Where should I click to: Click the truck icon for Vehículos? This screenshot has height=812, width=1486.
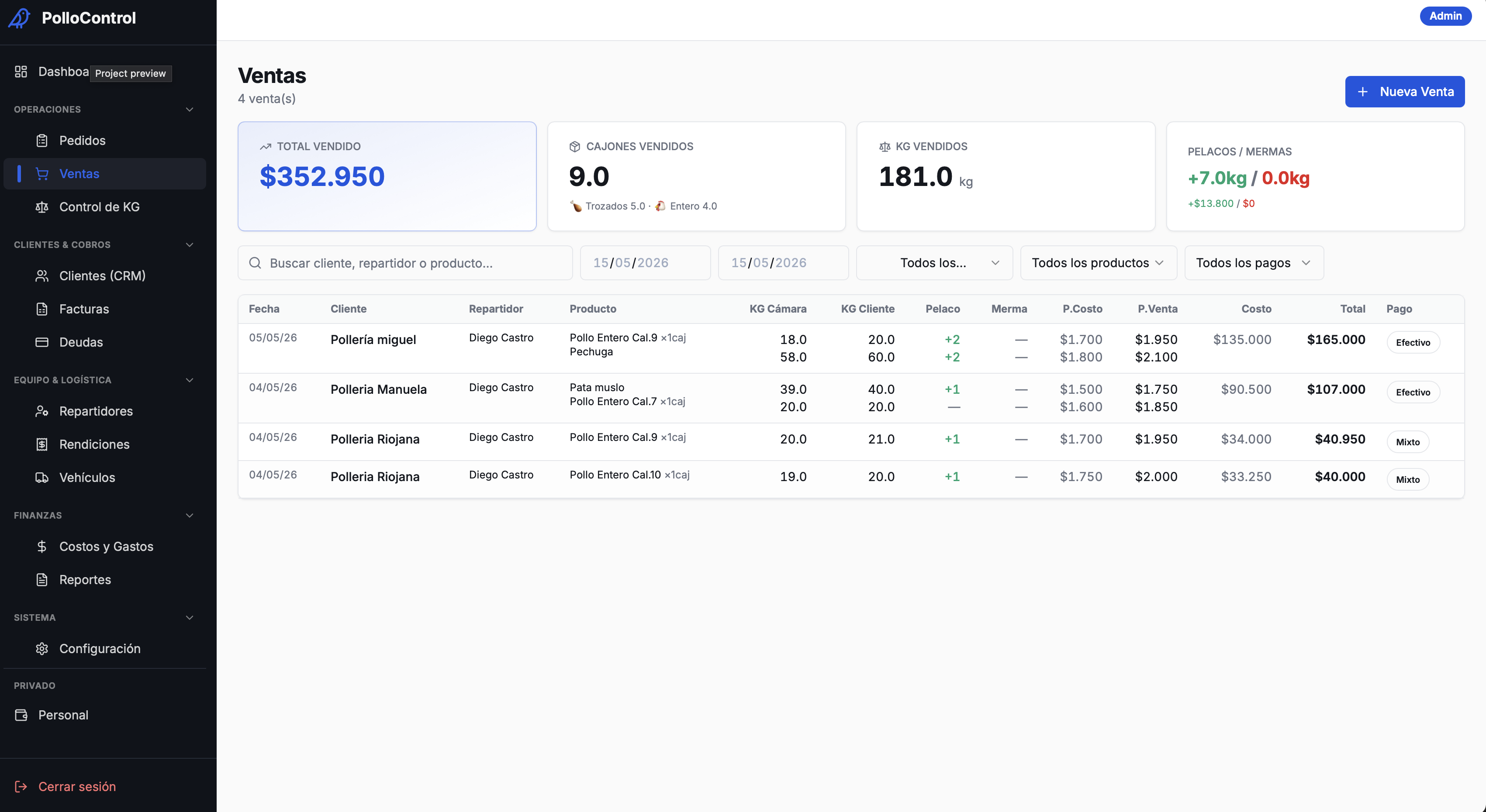(x=42, y=478)
